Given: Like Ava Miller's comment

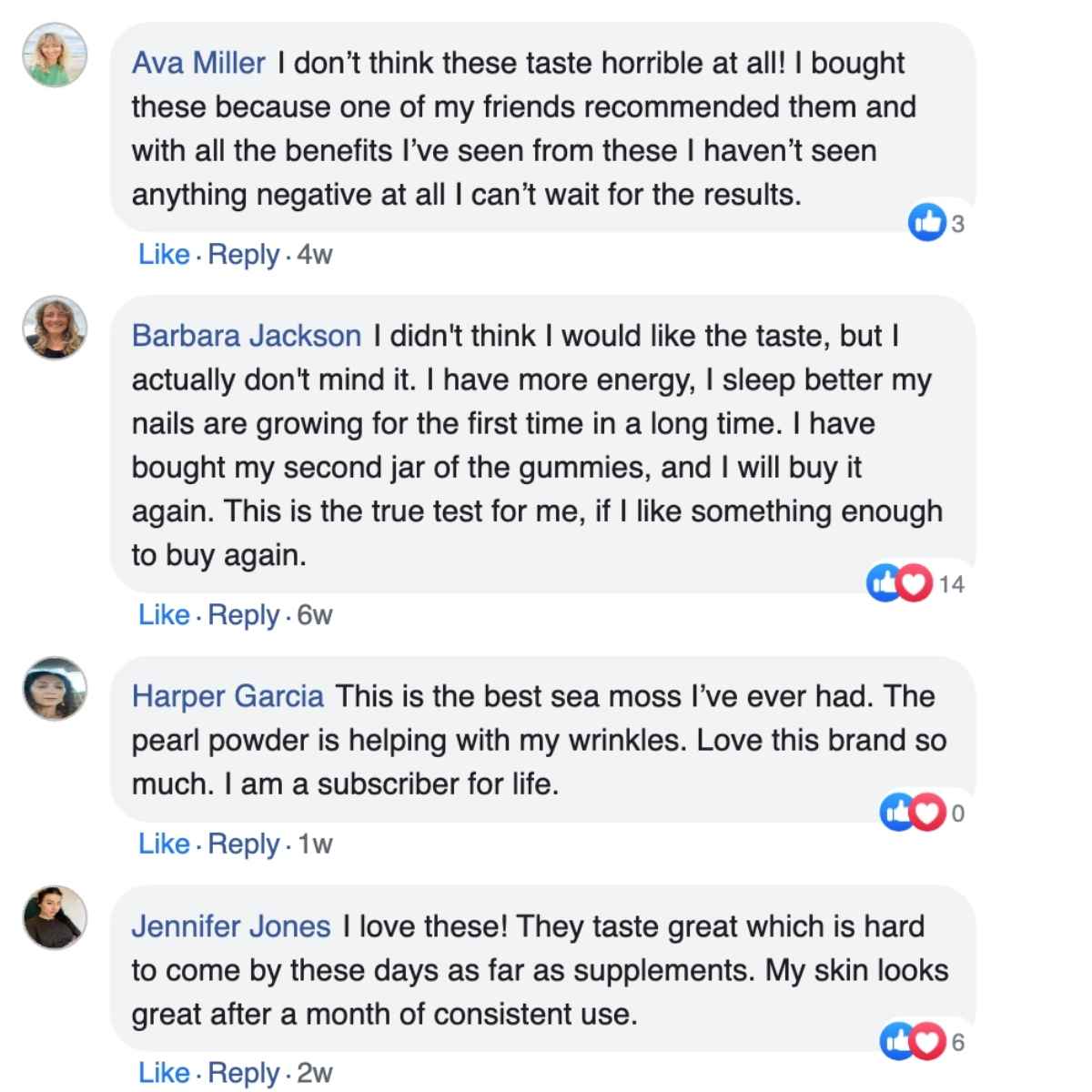Looking at the screenshot, I should point(164,254).
